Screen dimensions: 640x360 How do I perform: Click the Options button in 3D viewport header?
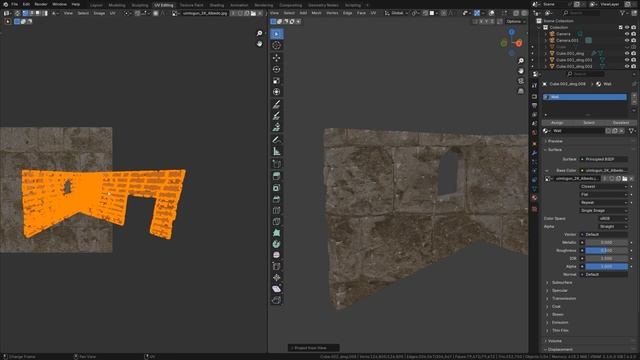point(516,22)
